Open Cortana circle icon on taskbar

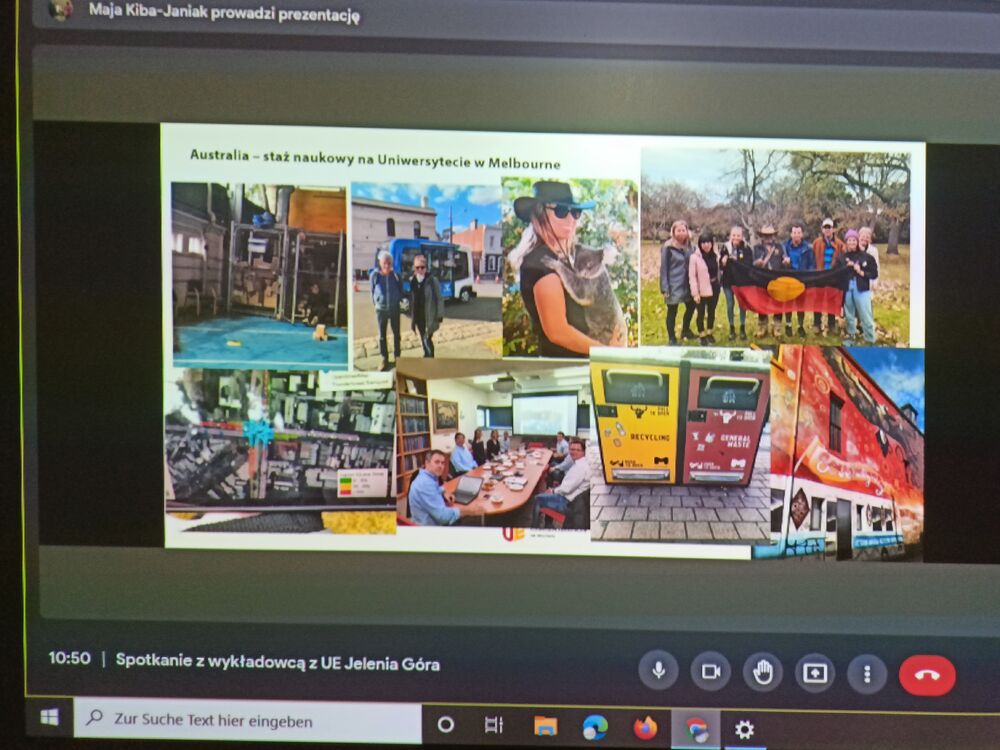point(446,724)
